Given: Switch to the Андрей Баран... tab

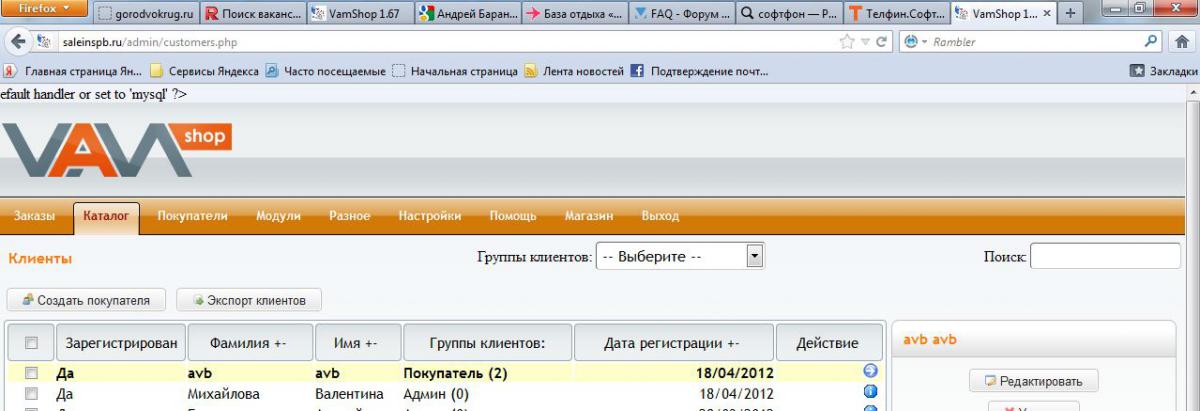Looking at the screenshot, I should pos(467,14).
